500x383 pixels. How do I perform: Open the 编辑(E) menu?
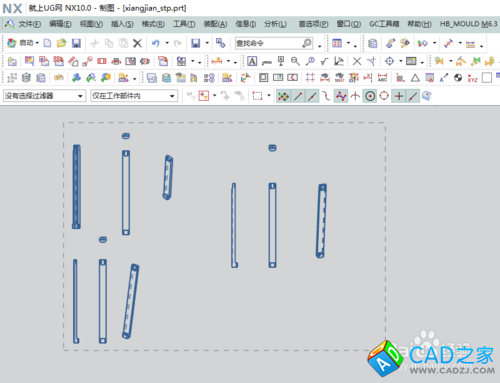(x=60, y=24)
